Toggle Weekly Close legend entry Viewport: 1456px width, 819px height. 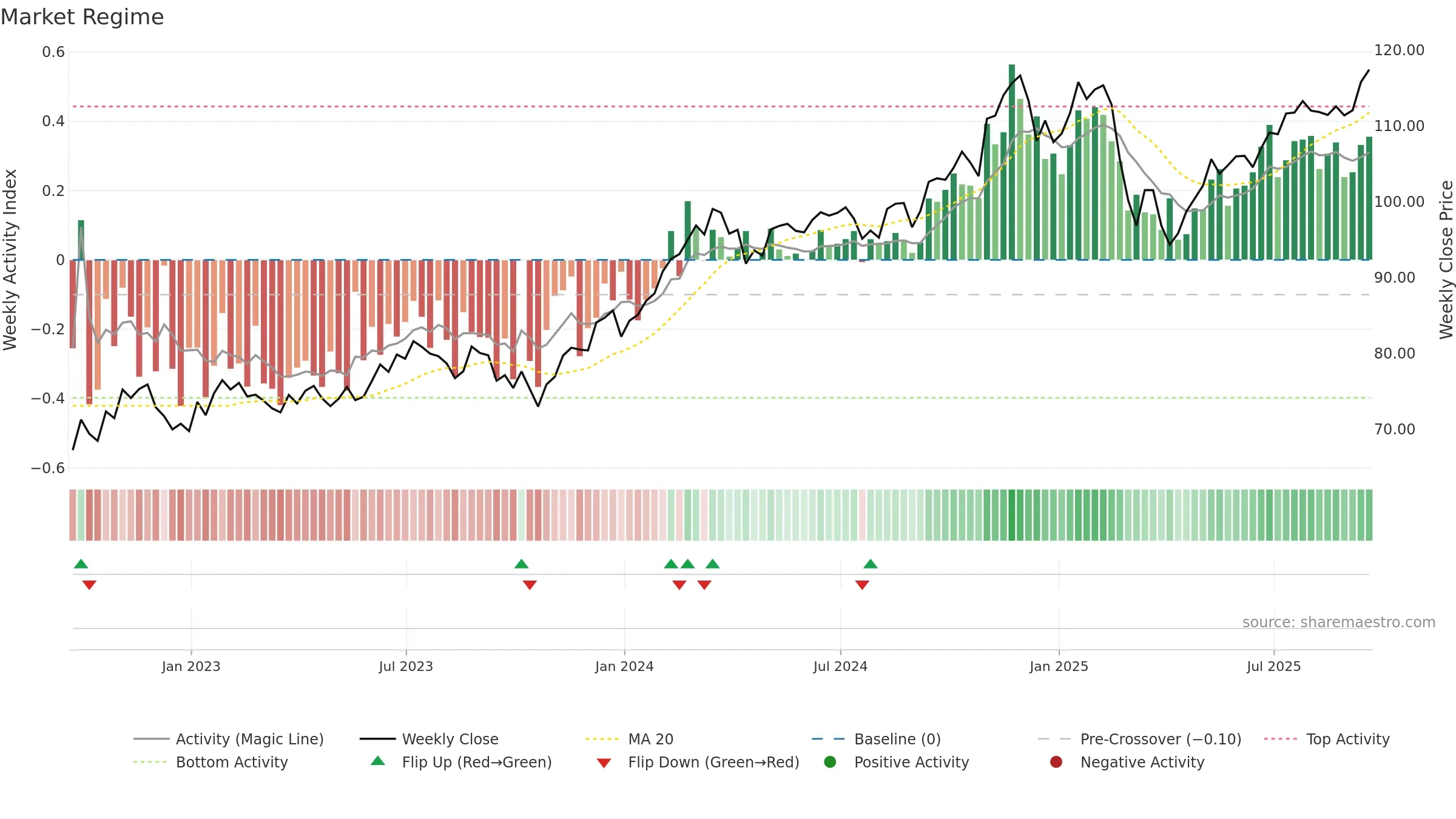429,739
